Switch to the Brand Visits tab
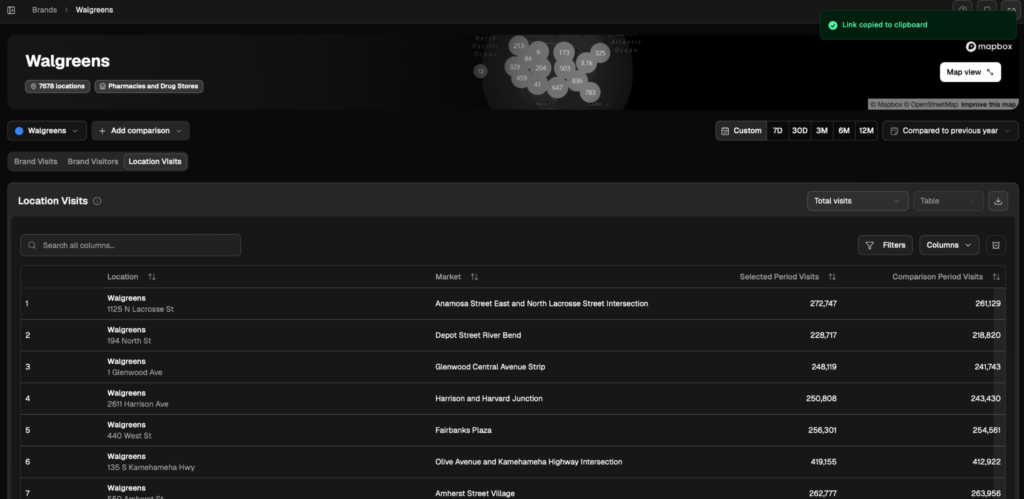The width and height of the screenshot is (1024, 499). (x=36, y=161)
